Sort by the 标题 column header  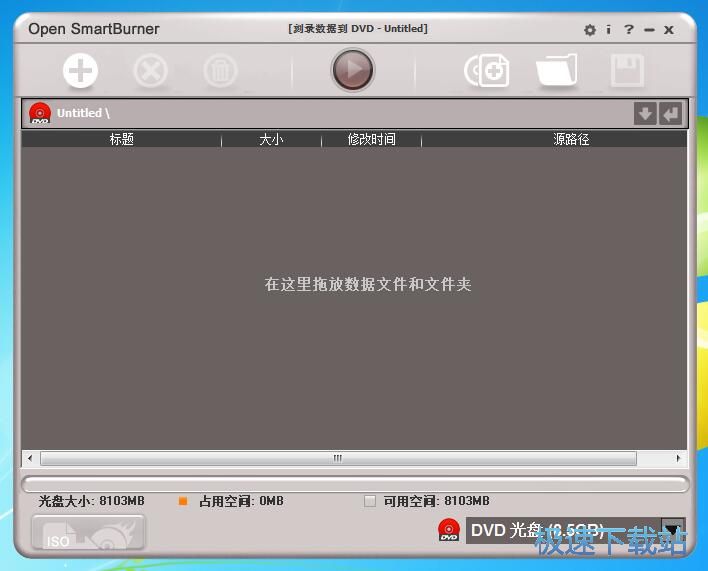(x=121, y=139)
